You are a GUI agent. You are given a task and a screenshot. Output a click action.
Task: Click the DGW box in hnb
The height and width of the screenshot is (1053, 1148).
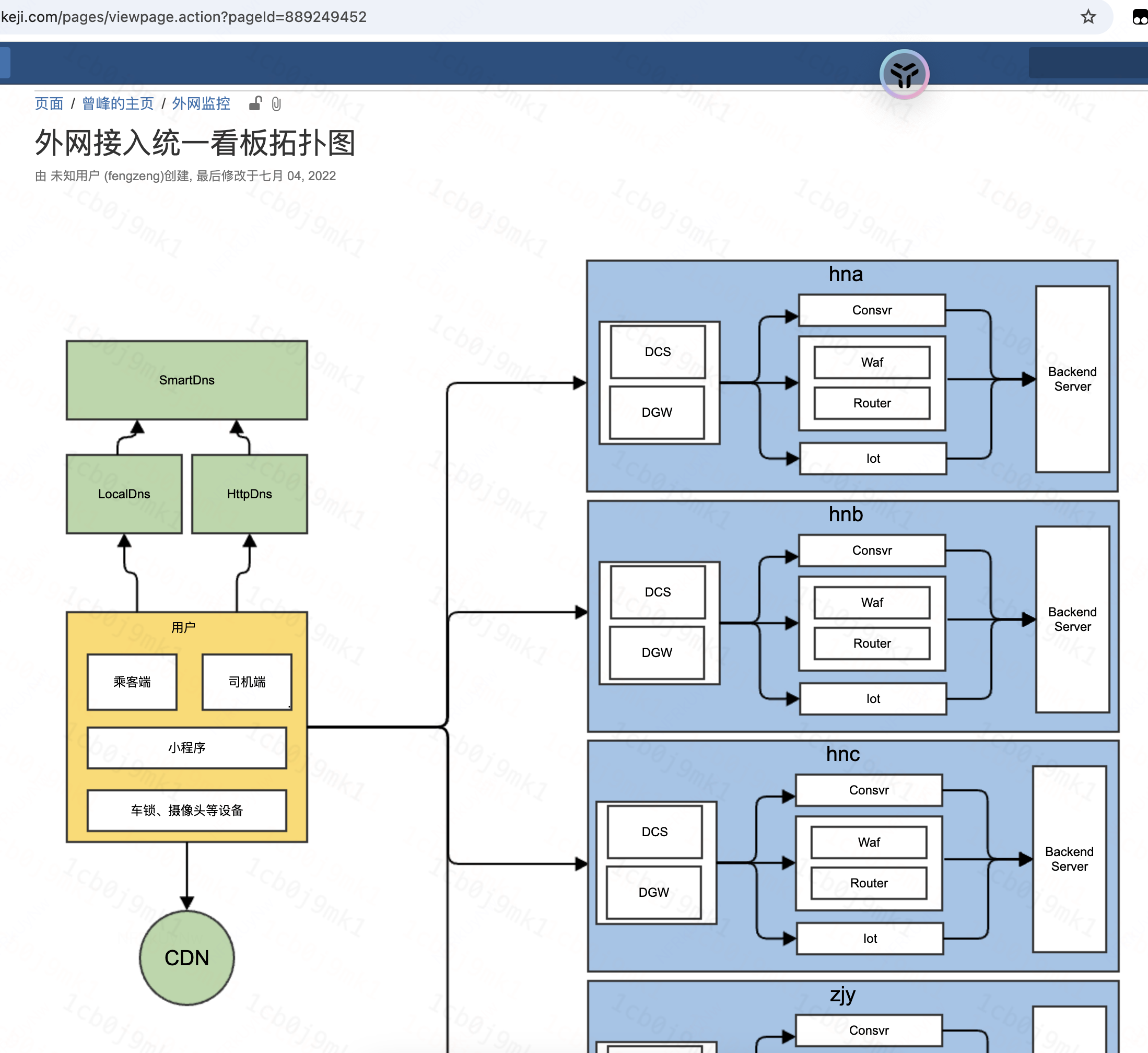click(657, 653)
